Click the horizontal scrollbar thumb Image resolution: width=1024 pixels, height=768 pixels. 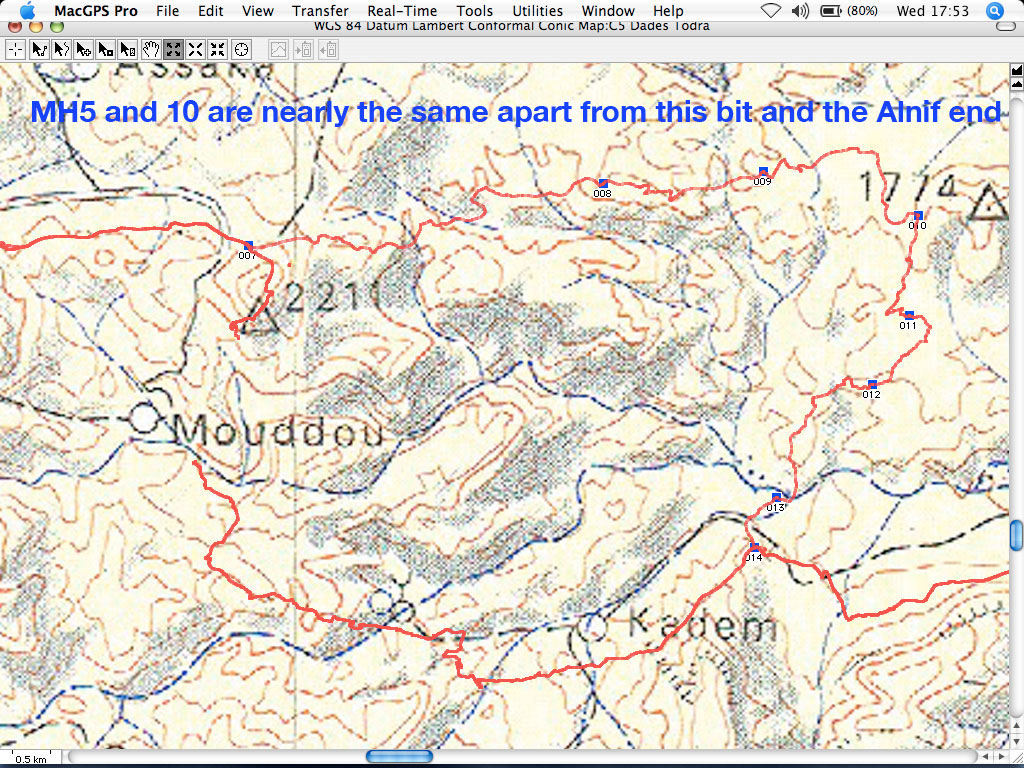399,757
